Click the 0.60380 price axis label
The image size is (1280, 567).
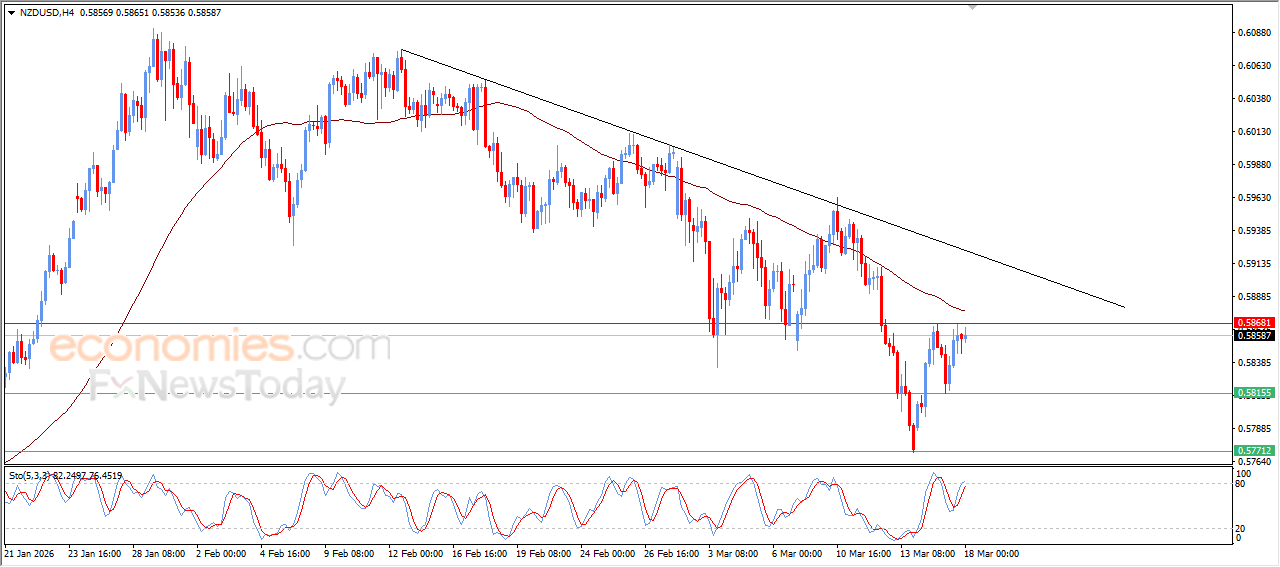pyautogui.click(x=1254, y=99)
